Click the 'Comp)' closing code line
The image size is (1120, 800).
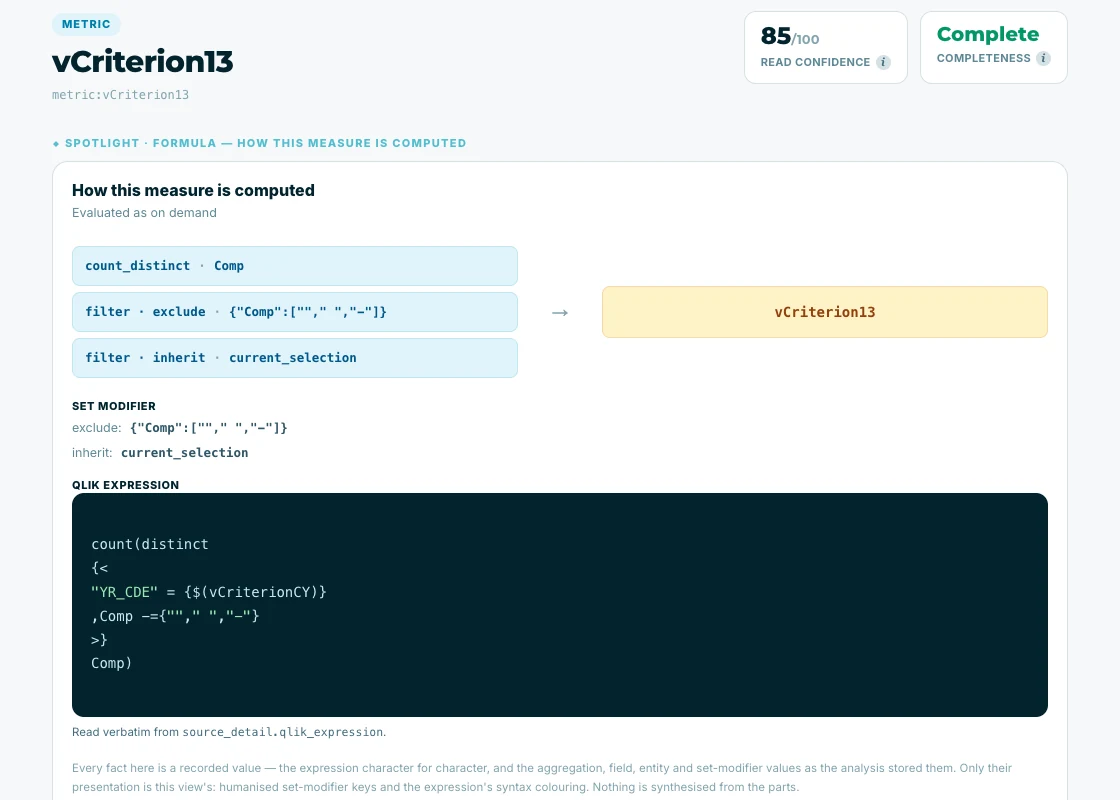pos(111,663)
